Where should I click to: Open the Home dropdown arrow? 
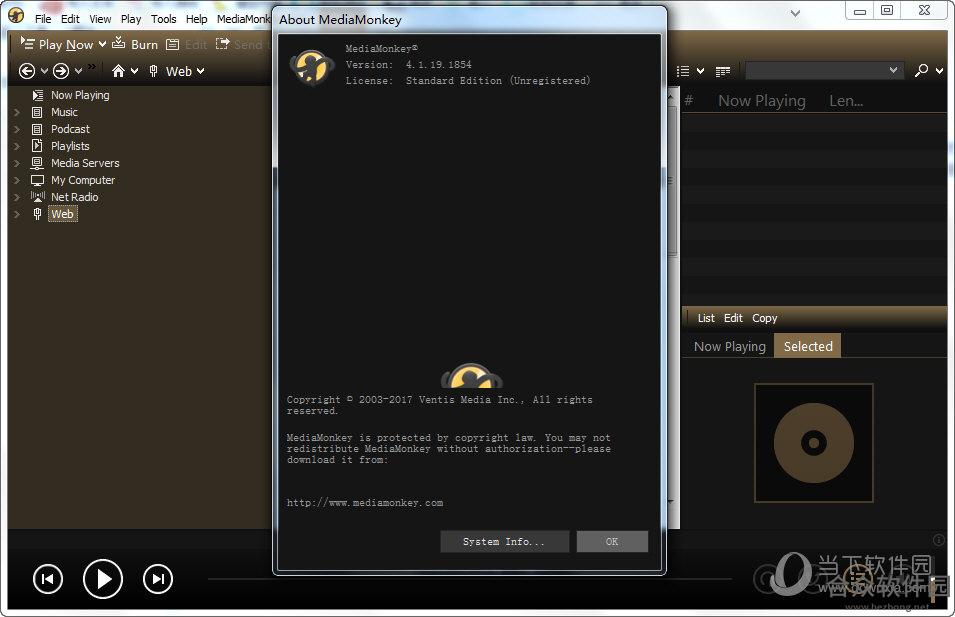[135, 71]
